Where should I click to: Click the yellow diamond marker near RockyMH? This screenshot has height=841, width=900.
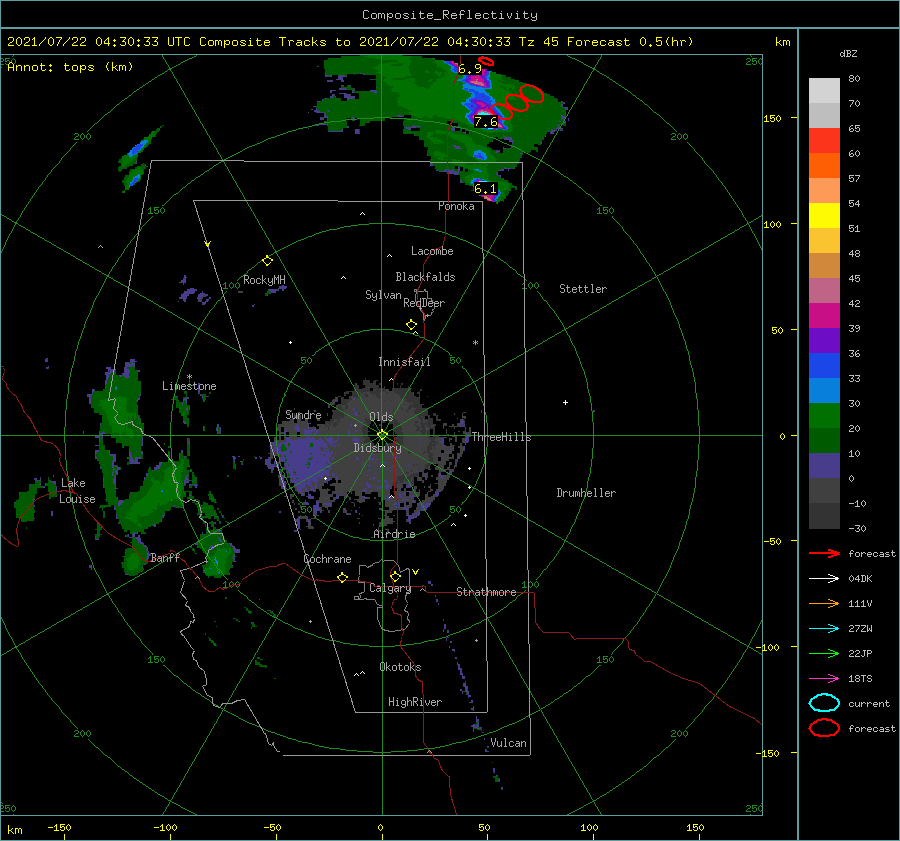click(x=267, y=261)
